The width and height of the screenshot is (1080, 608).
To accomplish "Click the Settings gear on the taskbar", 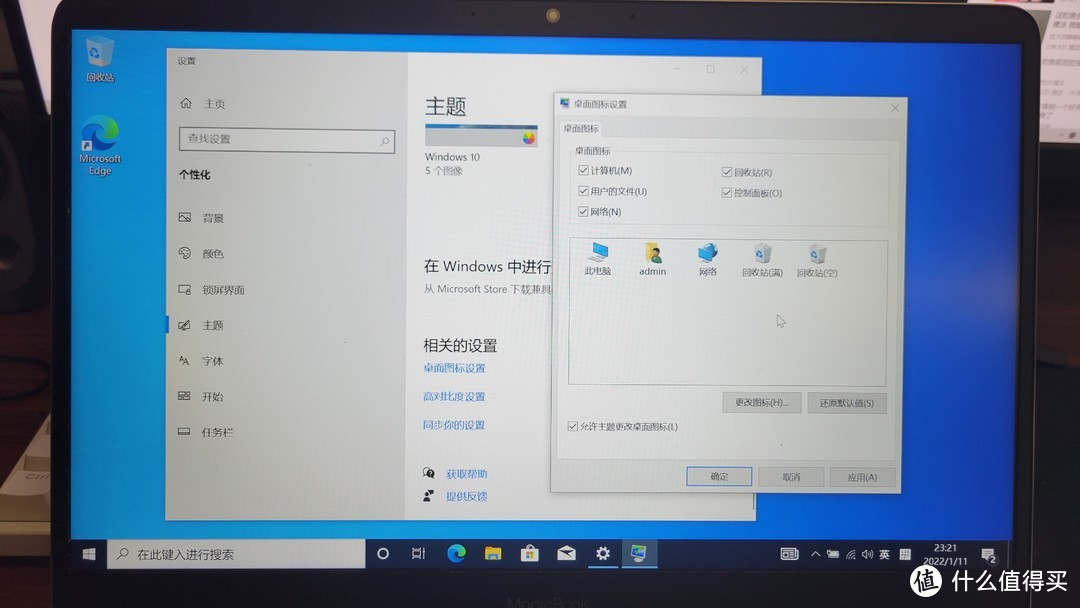I will click(603, 554).
